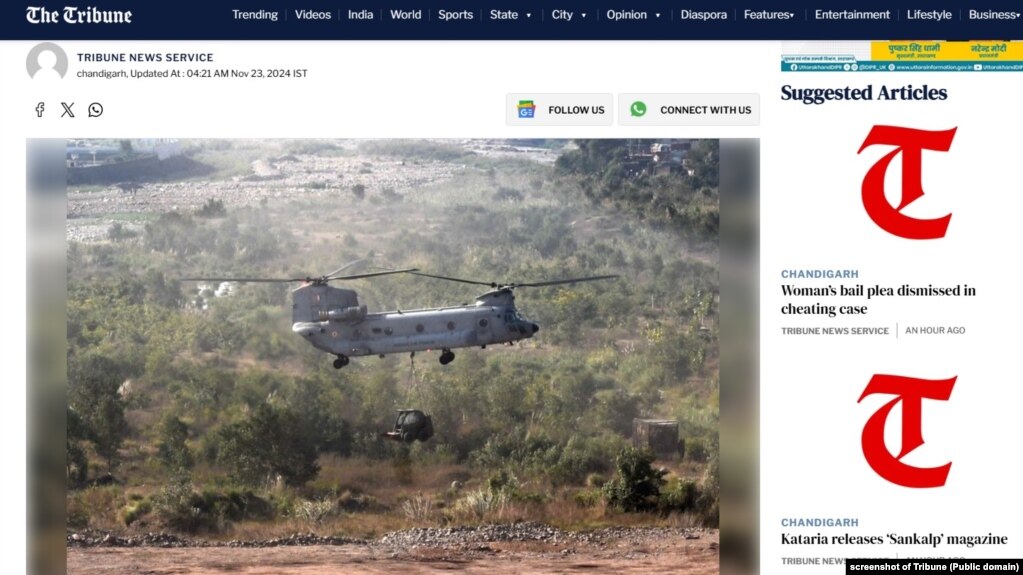This screenshot has width=1023, height=575.
Task: Expand the City dropdown menu
Action: point(568,14)
